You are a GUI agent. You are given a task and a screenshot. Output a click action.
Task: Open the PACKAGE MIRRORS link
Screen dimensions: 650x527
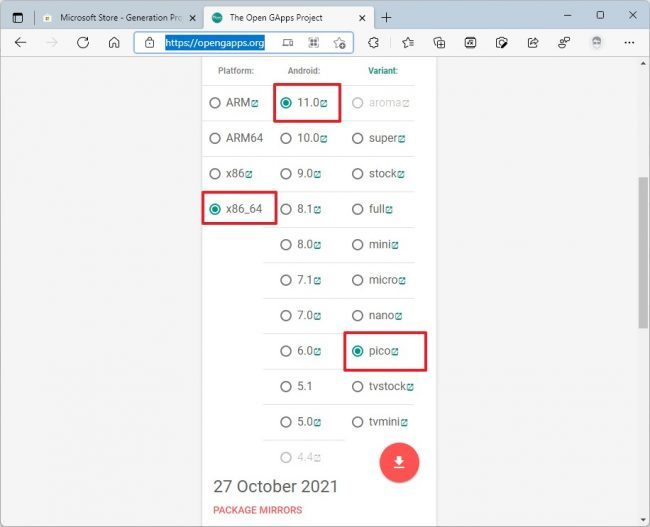click(x=258, y=510)
